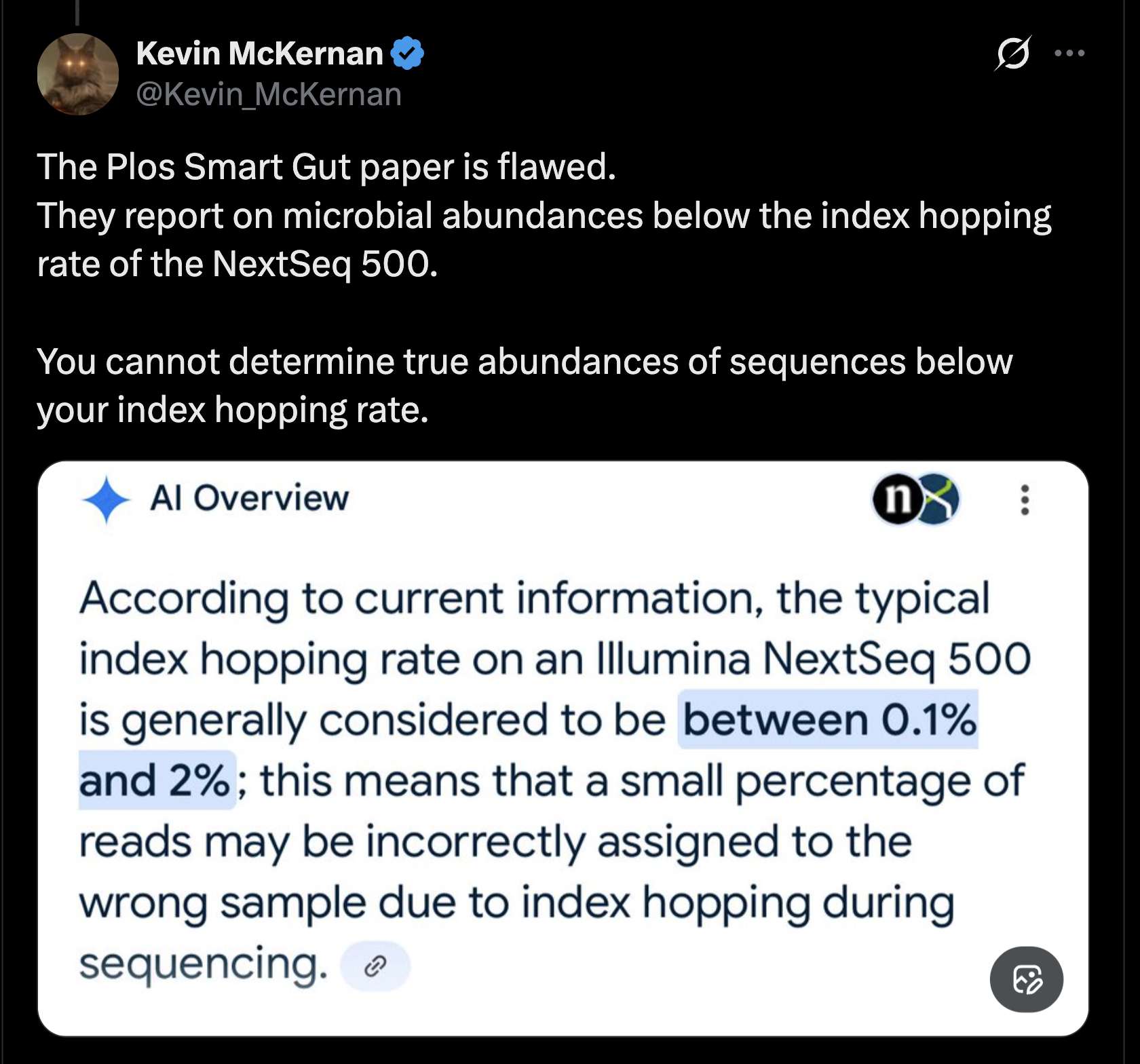Image resolution: width=1140 pixels, height=1064 pixels.
Task: Click the highlighted "and 2%" text
Action: pos(156,780)
